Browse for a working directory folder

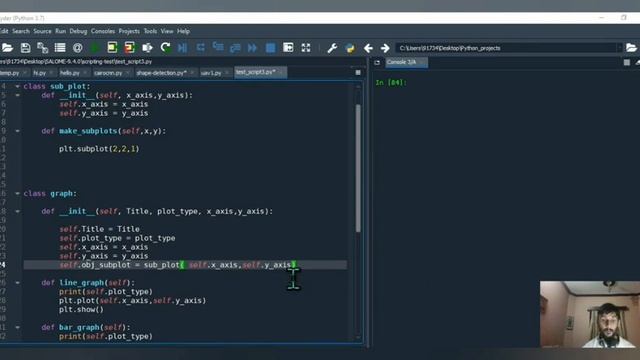click(x=631, y=48)
